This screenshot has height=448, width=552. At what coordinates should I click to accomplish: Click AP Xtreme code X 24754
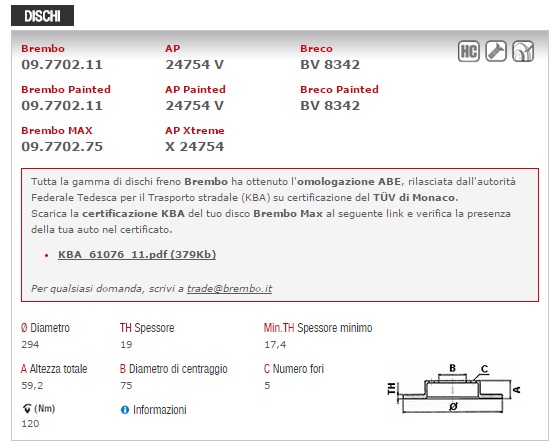coord(195,147)
